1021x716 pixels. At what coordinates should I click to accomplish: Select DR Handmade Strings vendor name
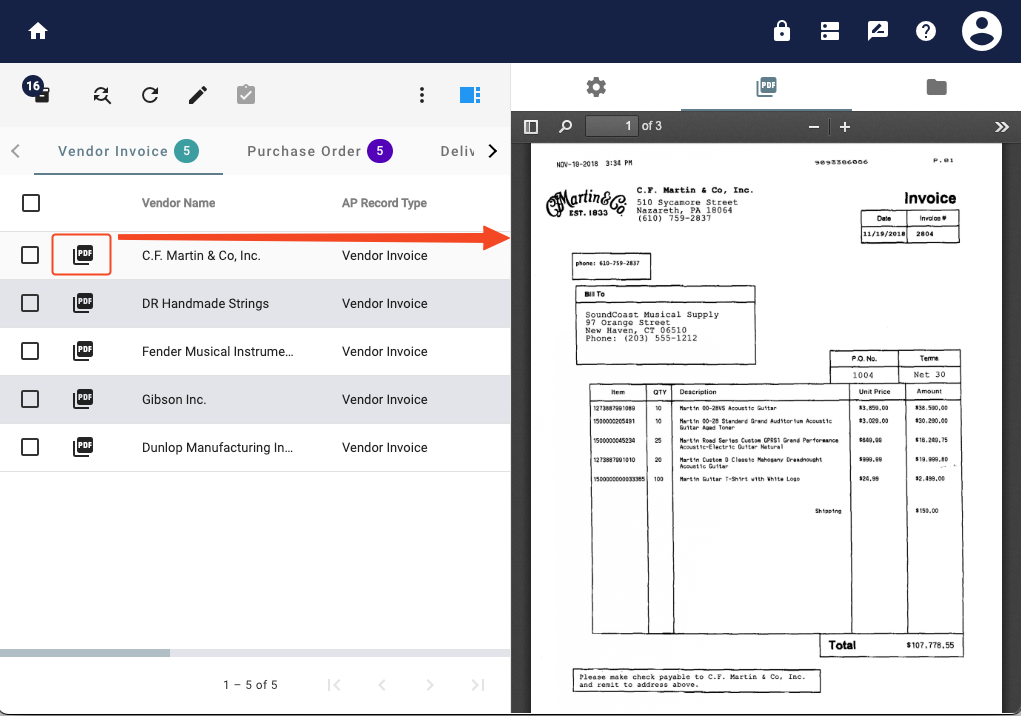click(205, 303)
